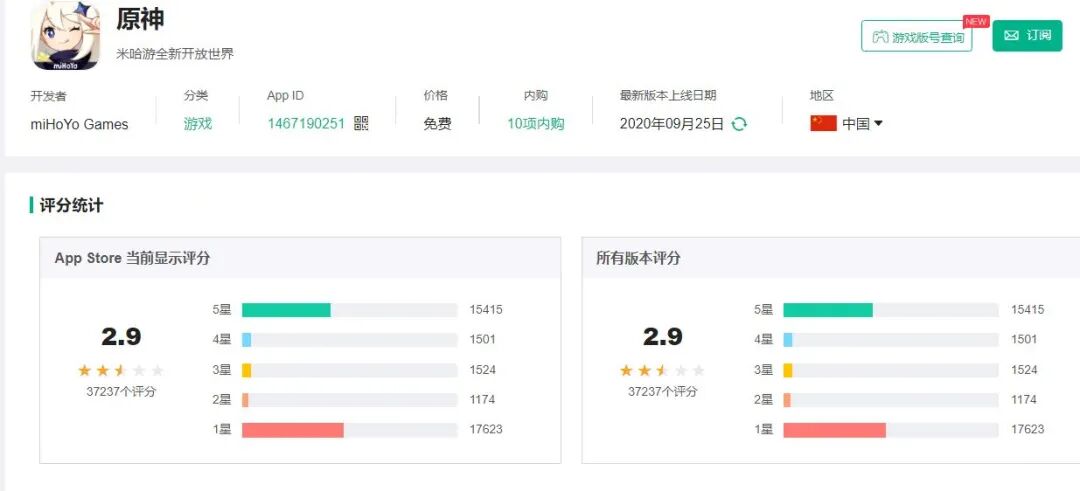Viewport: 1080px width, 491px height.
Task: Click App ID 1467190251 link
Action: point(306,124)
